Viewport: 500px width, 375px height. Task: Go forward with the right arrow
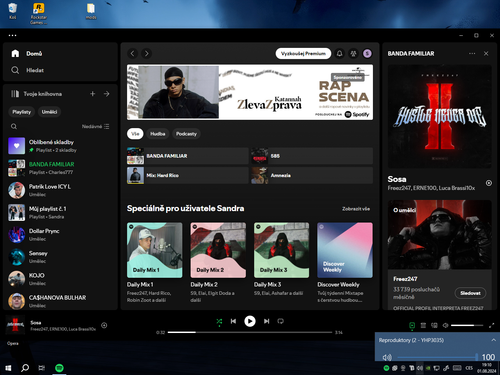pos(146,53)
